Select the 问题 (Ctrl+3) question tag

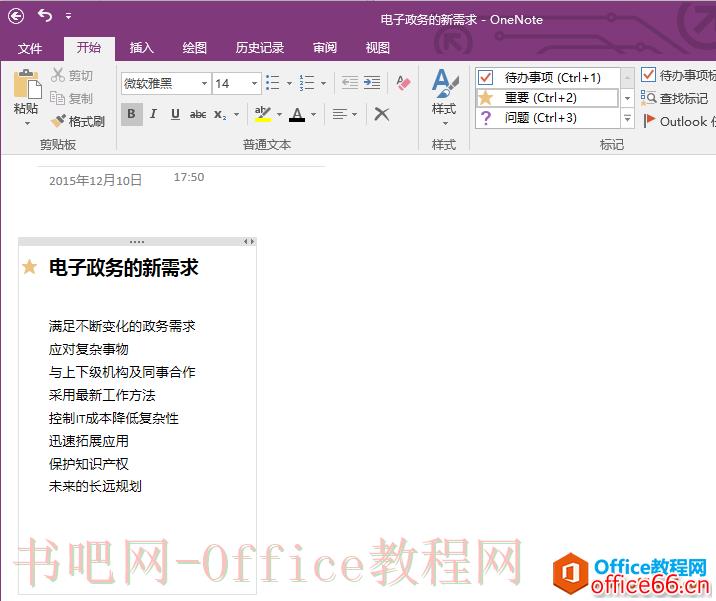point(548,118)
